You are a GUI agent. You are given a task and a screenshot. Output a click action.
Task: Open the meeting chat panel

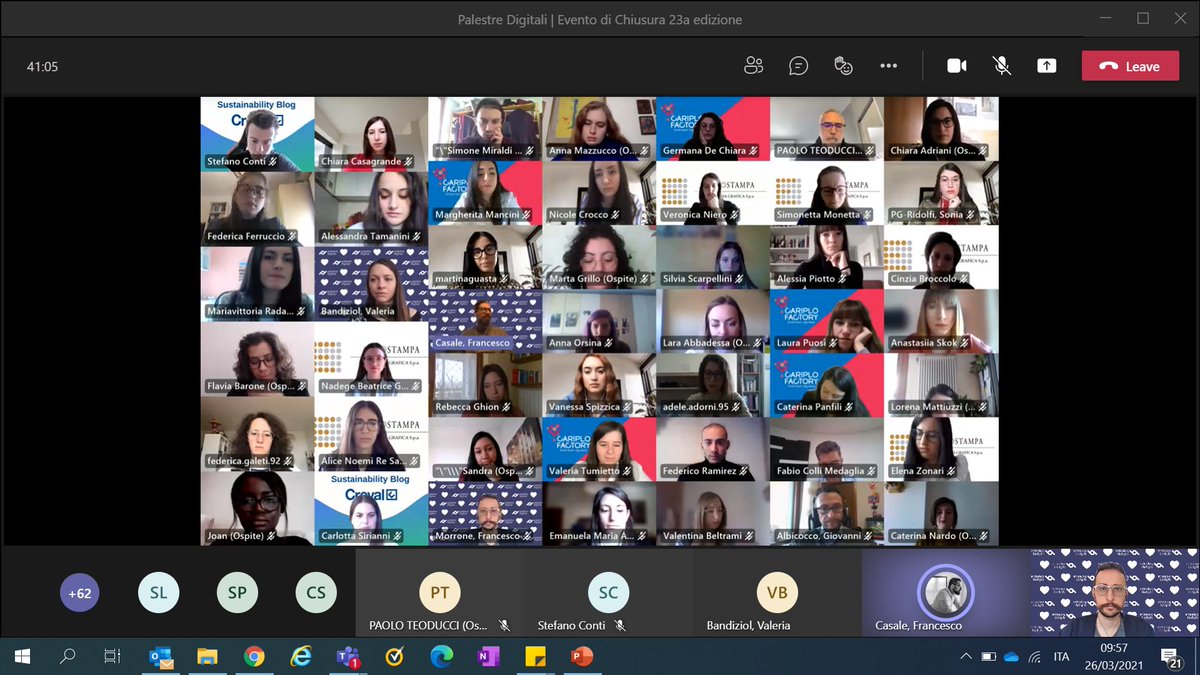(797, 65)
